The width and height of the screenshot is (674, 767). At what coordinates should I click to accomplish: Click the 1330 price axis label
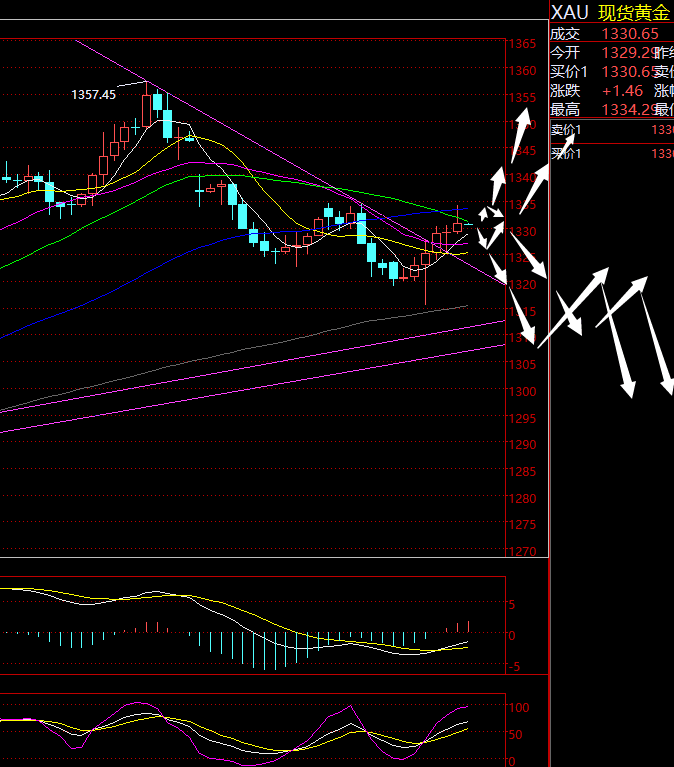(522, 231)
